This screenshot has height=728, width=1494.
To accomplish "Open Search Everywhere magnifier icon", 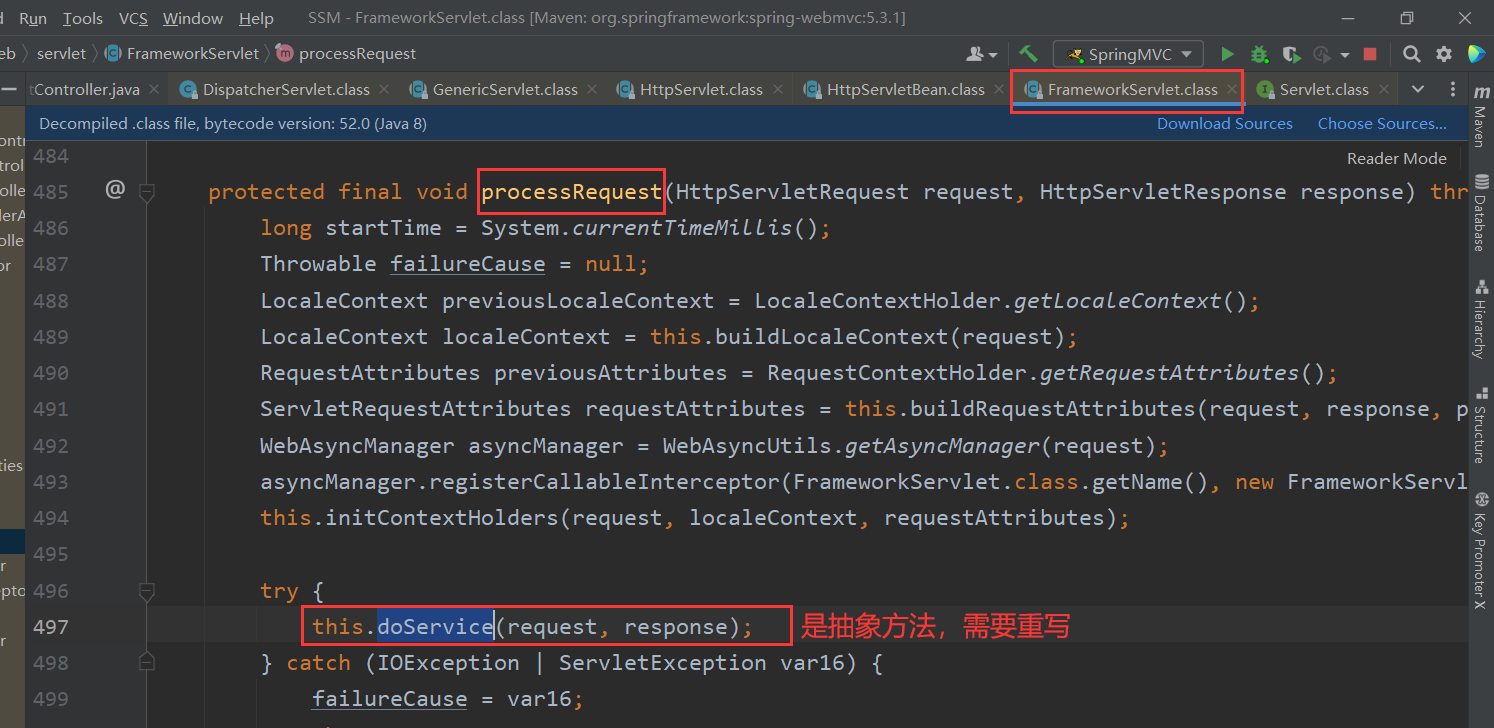I will [1411, 54].
